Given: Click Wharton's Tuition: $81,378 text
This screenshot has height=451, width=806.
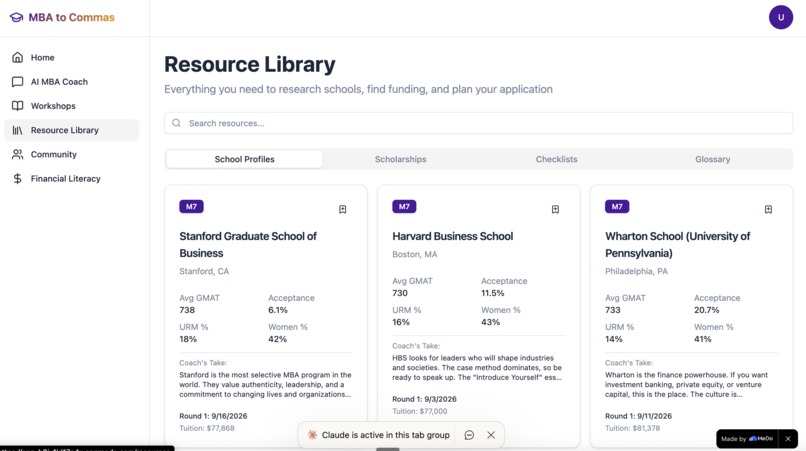Looking at the screenshot, I should pos(632,428).
